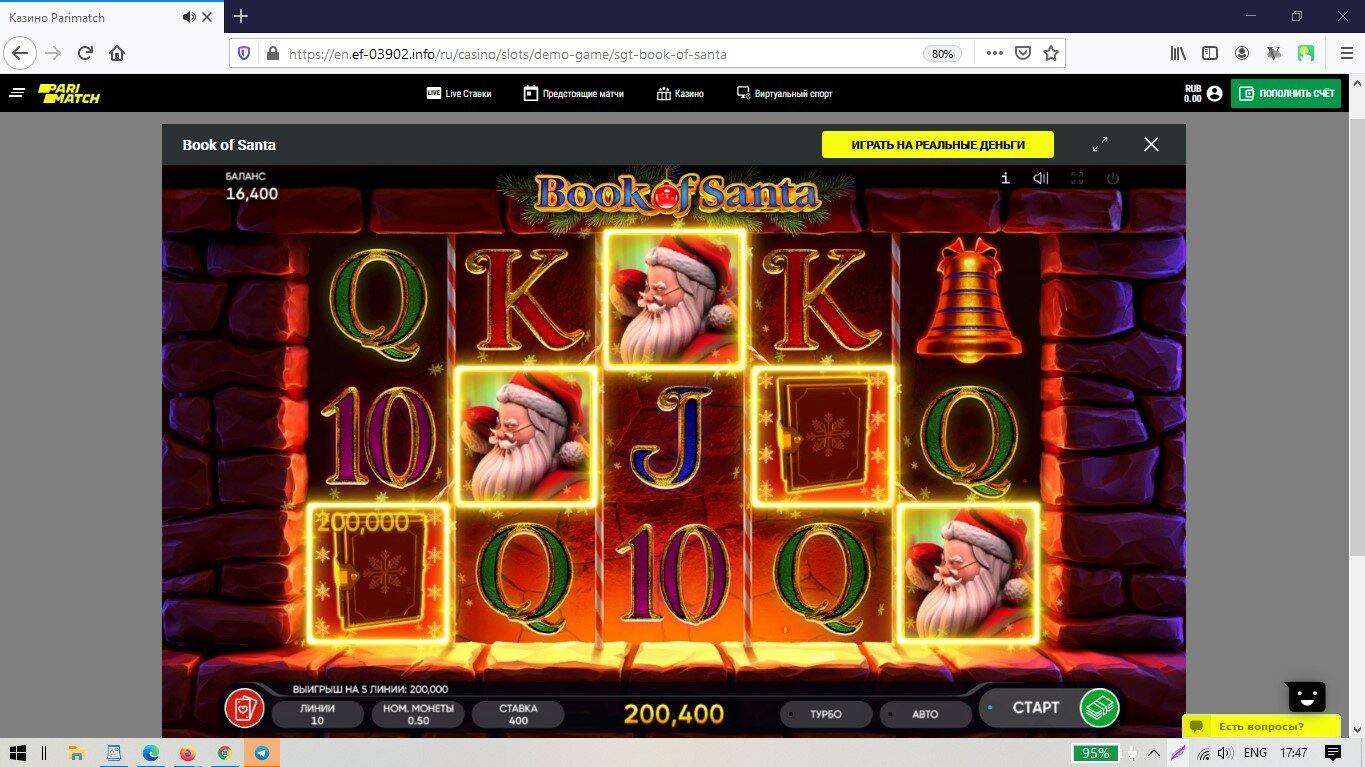Expand the game window with the arrows icon

point(1100,144)
